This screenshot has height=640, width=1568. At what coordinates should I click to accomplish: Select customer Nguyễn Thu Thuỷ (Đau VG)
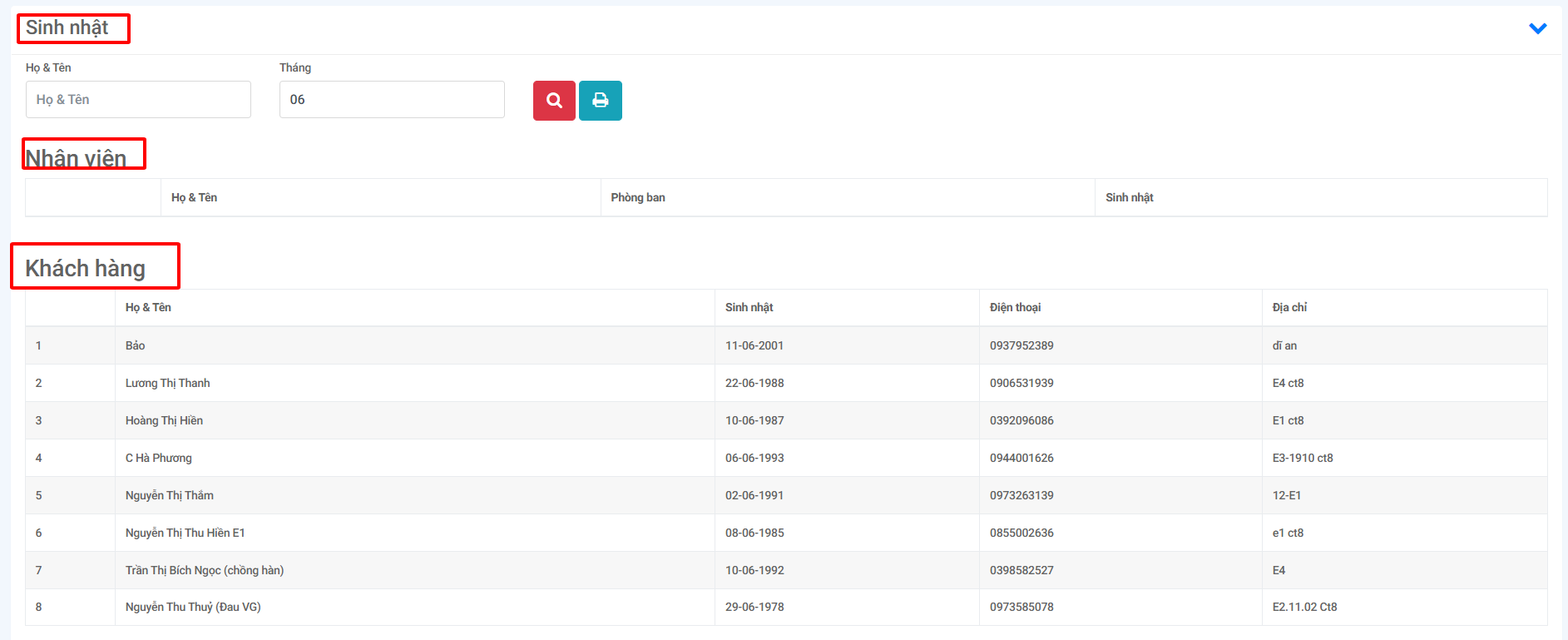point(193,607)
